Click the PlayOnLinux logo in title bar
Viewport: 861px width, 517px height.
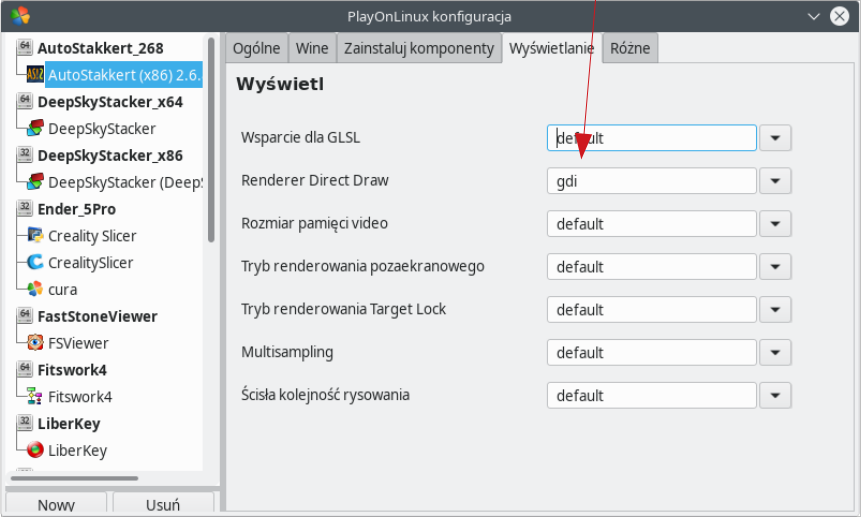[20, 16]
